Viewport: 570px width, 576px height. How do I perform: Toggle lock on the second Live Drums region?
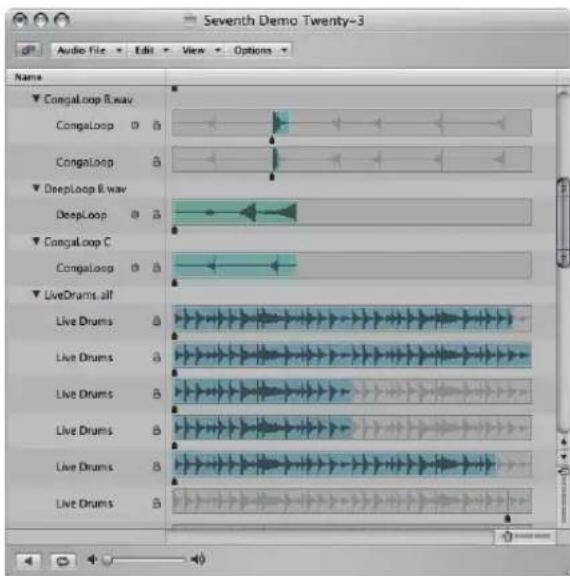[x=157, y=357]
